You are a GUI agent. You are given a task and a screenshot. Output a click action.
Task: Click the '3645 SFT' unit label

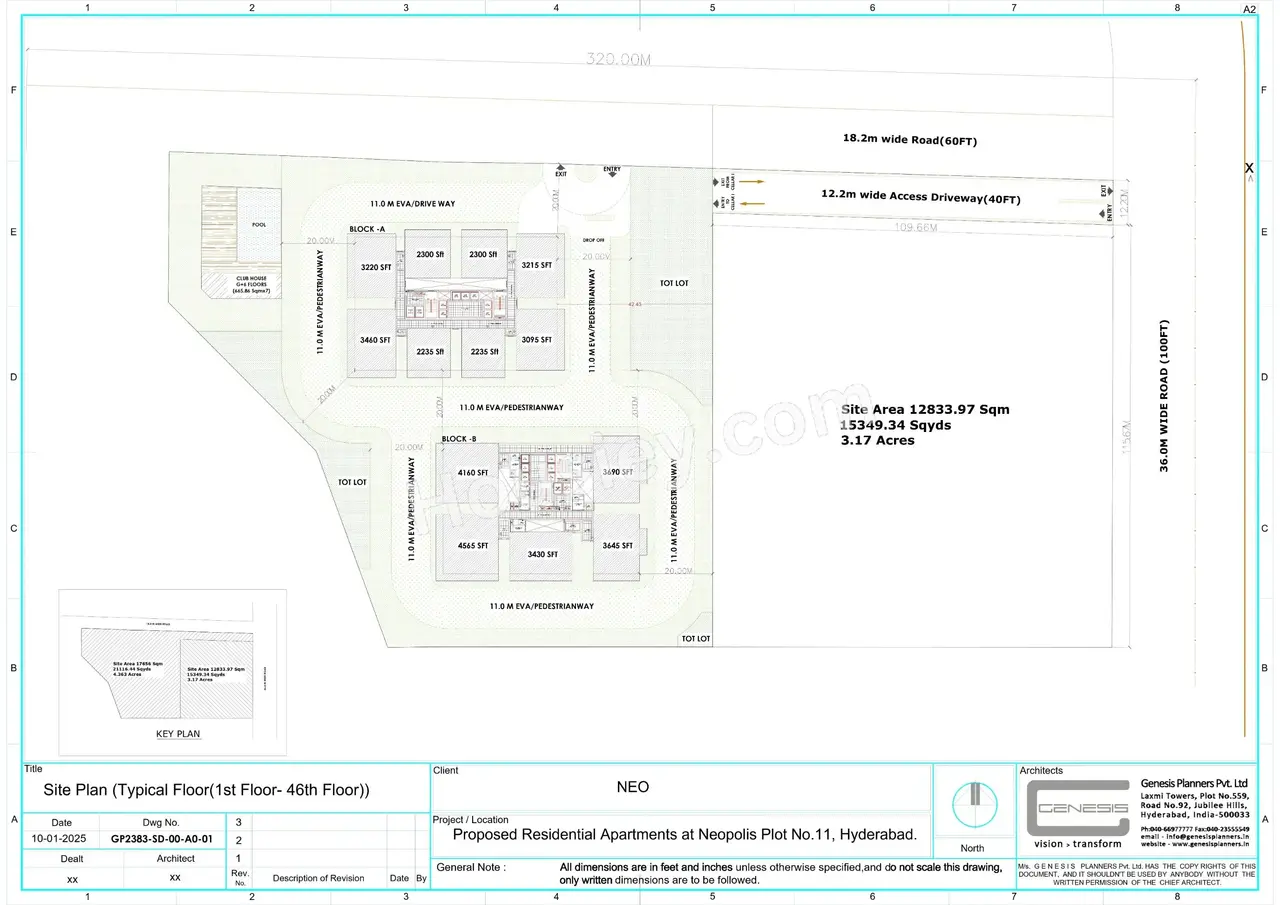coord(617,546)
